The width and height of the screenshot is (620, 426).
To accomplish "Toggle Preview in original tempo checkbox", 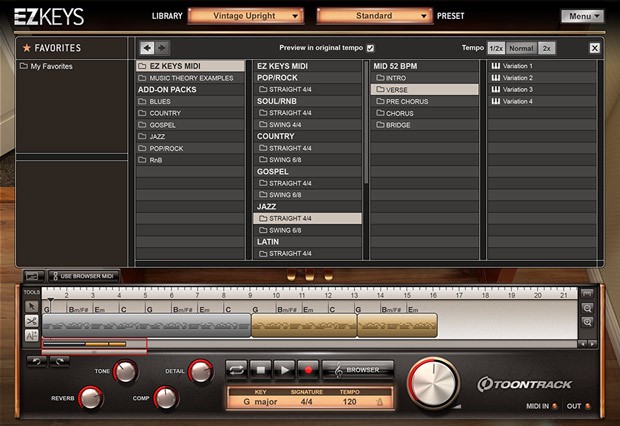I will [370, 48].
